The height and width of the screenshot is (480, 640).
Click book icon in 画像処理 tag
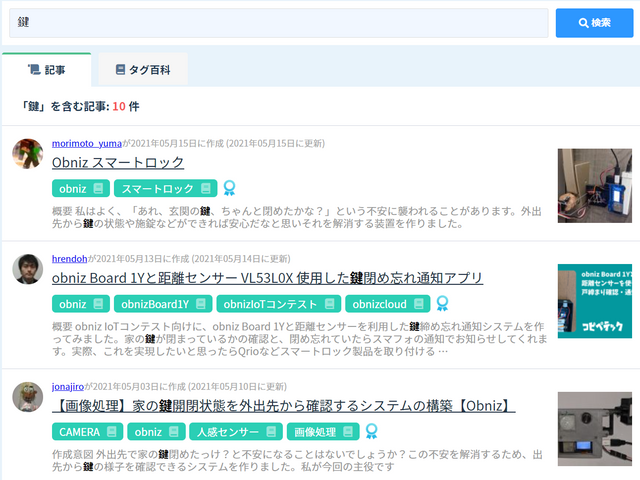348,432
